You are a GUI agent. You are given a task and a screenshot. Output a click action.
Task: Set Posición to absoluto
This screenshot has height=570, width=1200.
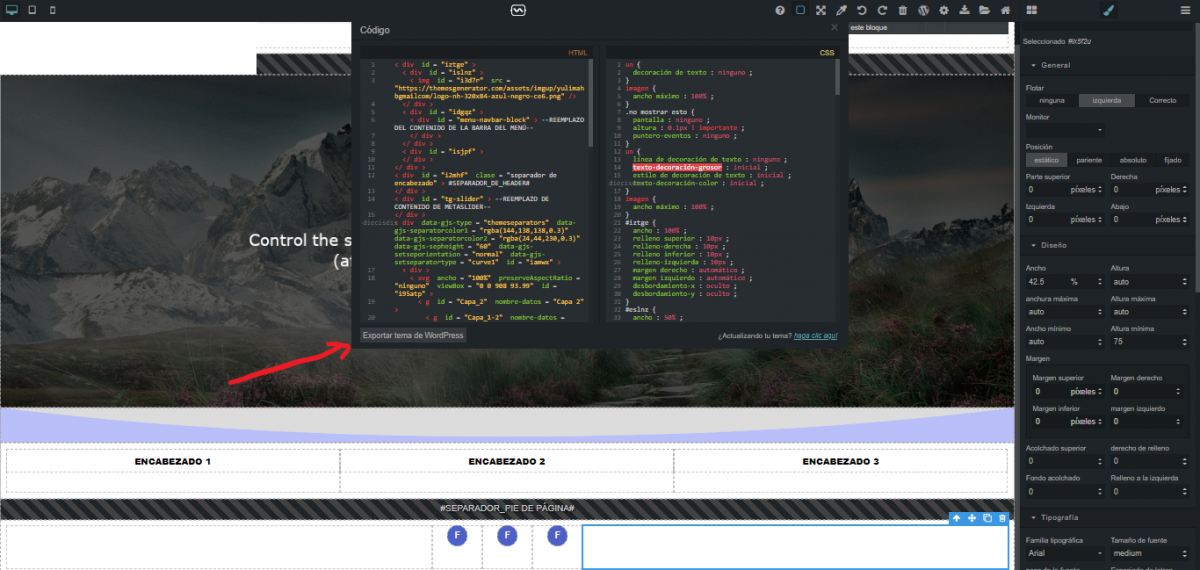(x=1133, y=160)
